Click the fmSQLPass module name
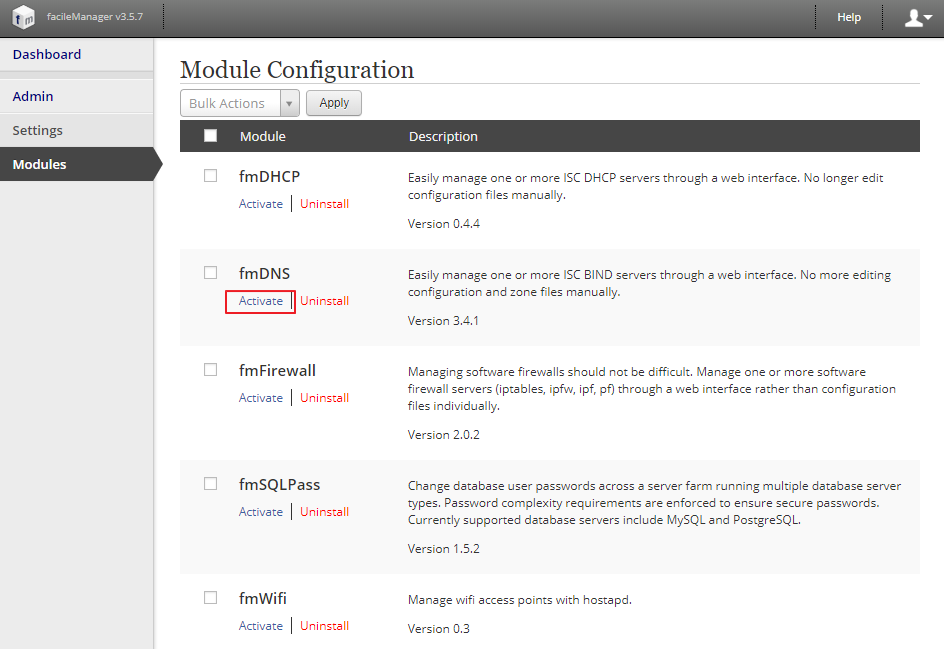This screenshot has width=944, height=649. [279, 485]
